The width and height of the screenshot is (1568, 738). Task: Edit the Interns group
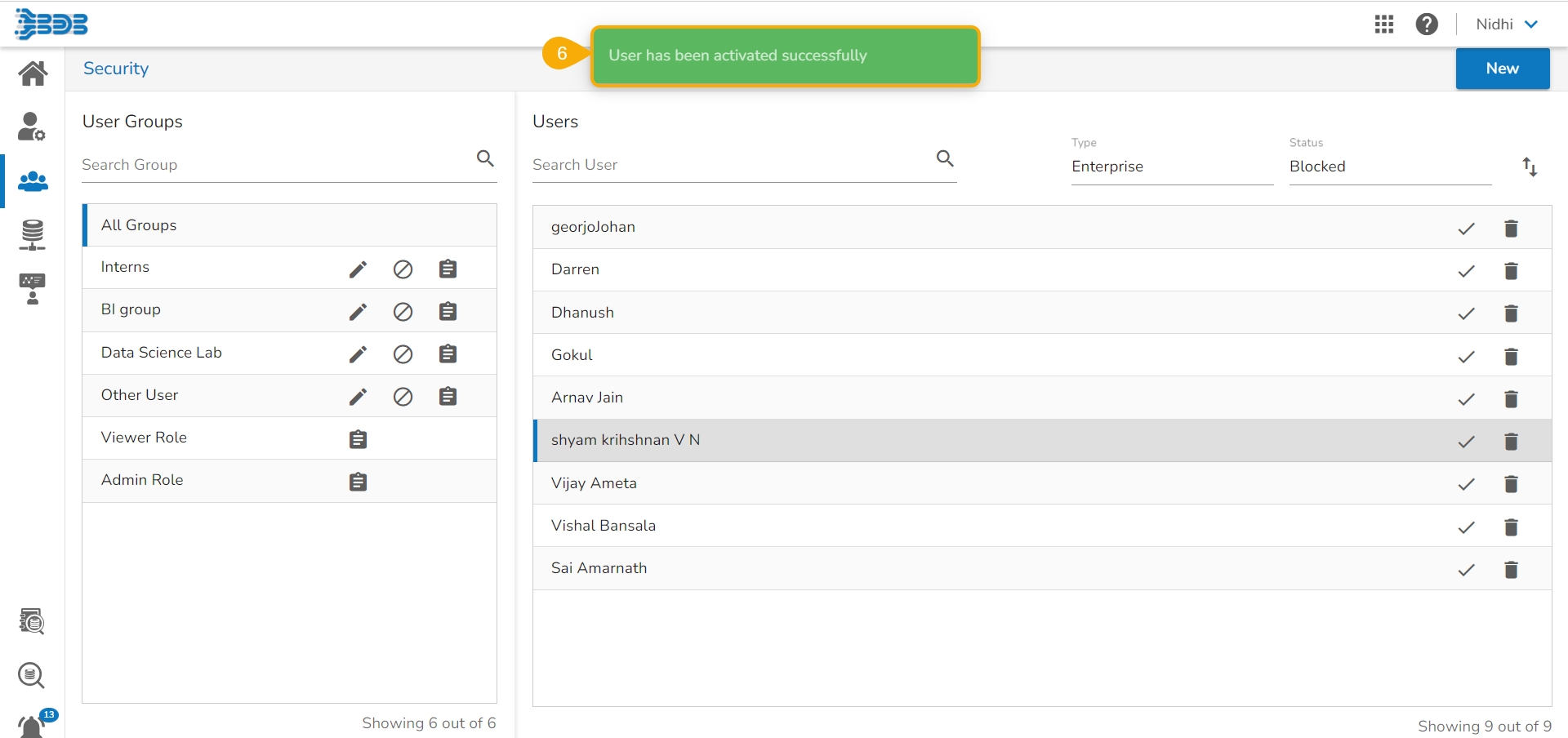click(358, 269)
